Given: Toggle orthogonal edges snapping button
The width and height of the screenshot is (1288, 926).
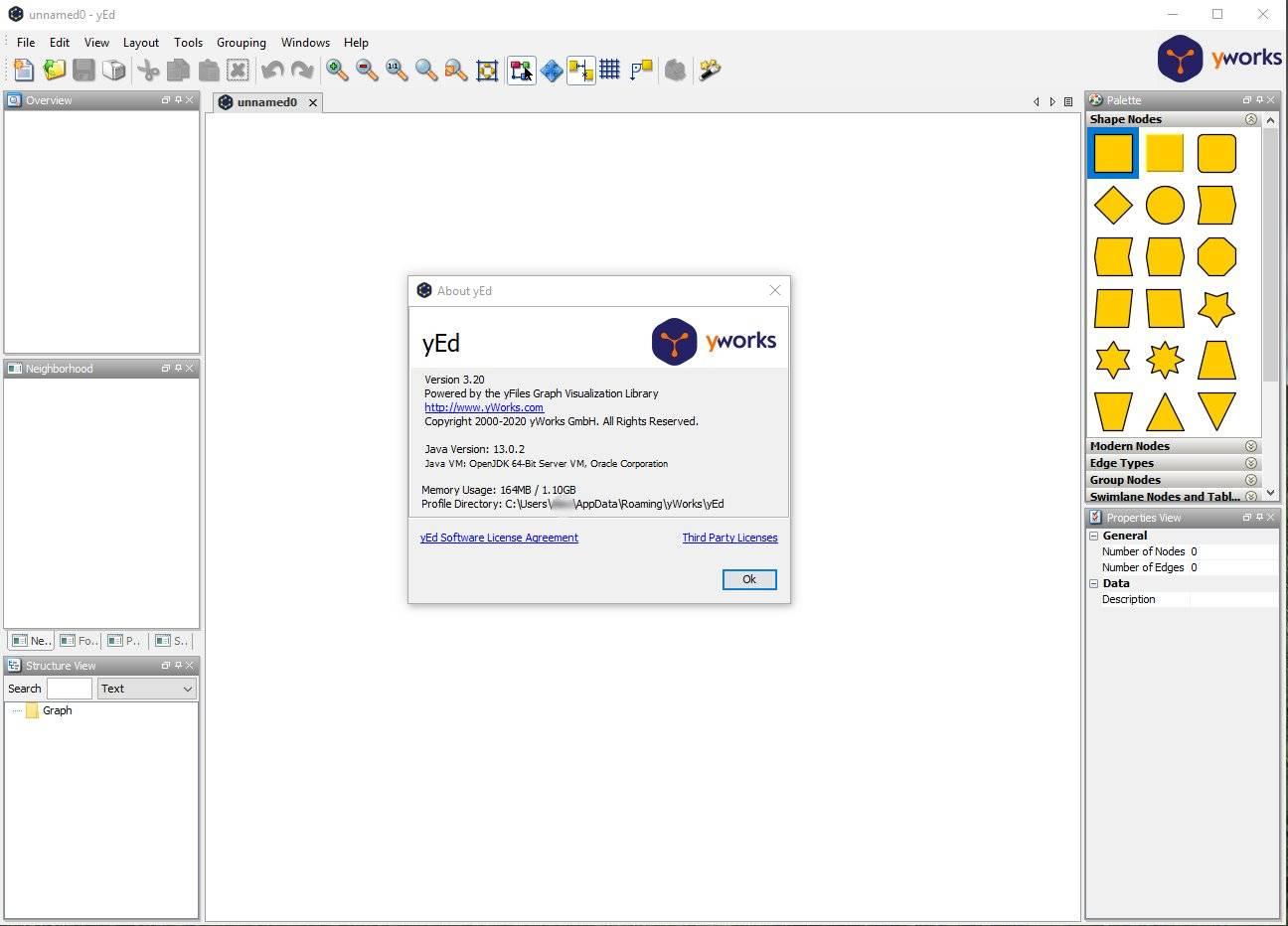Looking at the screenshot, I should pos(581,70).
